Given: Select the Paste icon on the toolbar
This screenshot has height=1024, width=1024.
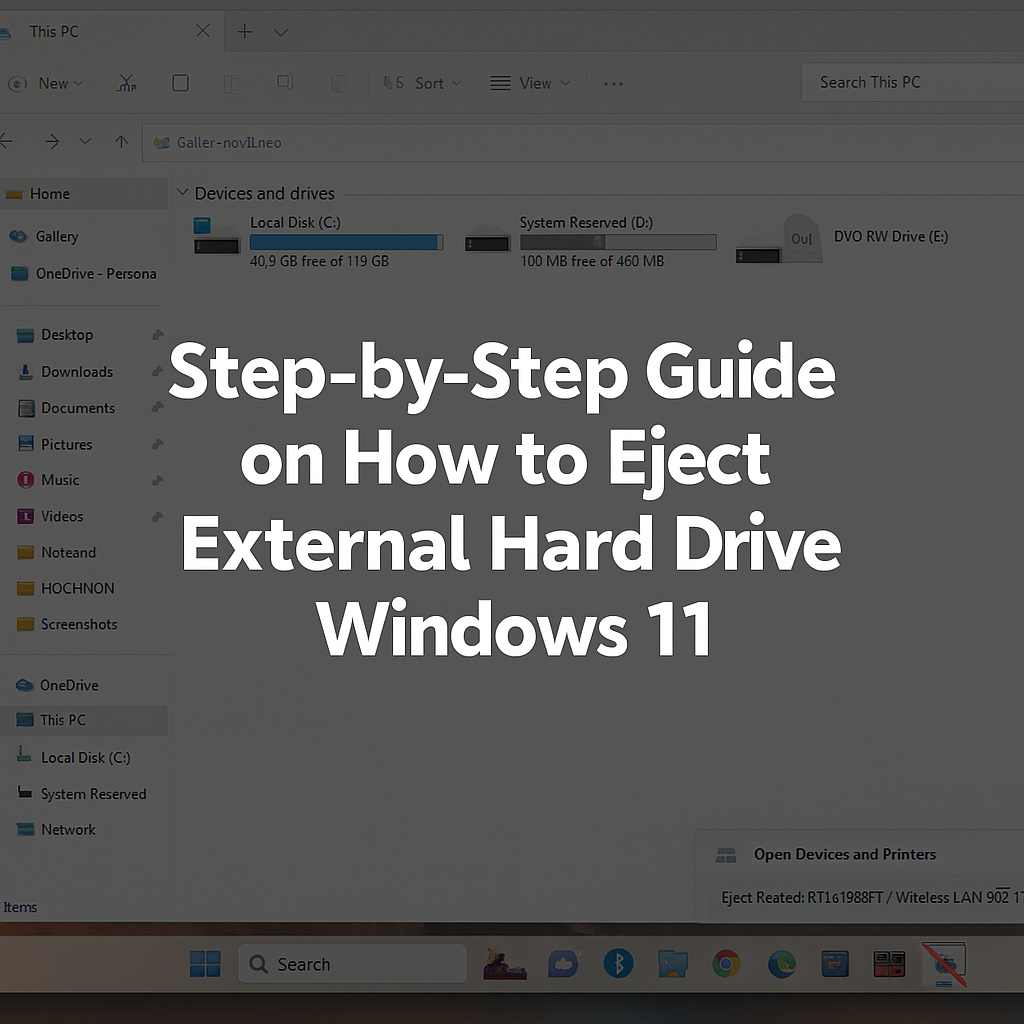Looking at the screenshot, I should pyautogui.click(x=232, y=83).
